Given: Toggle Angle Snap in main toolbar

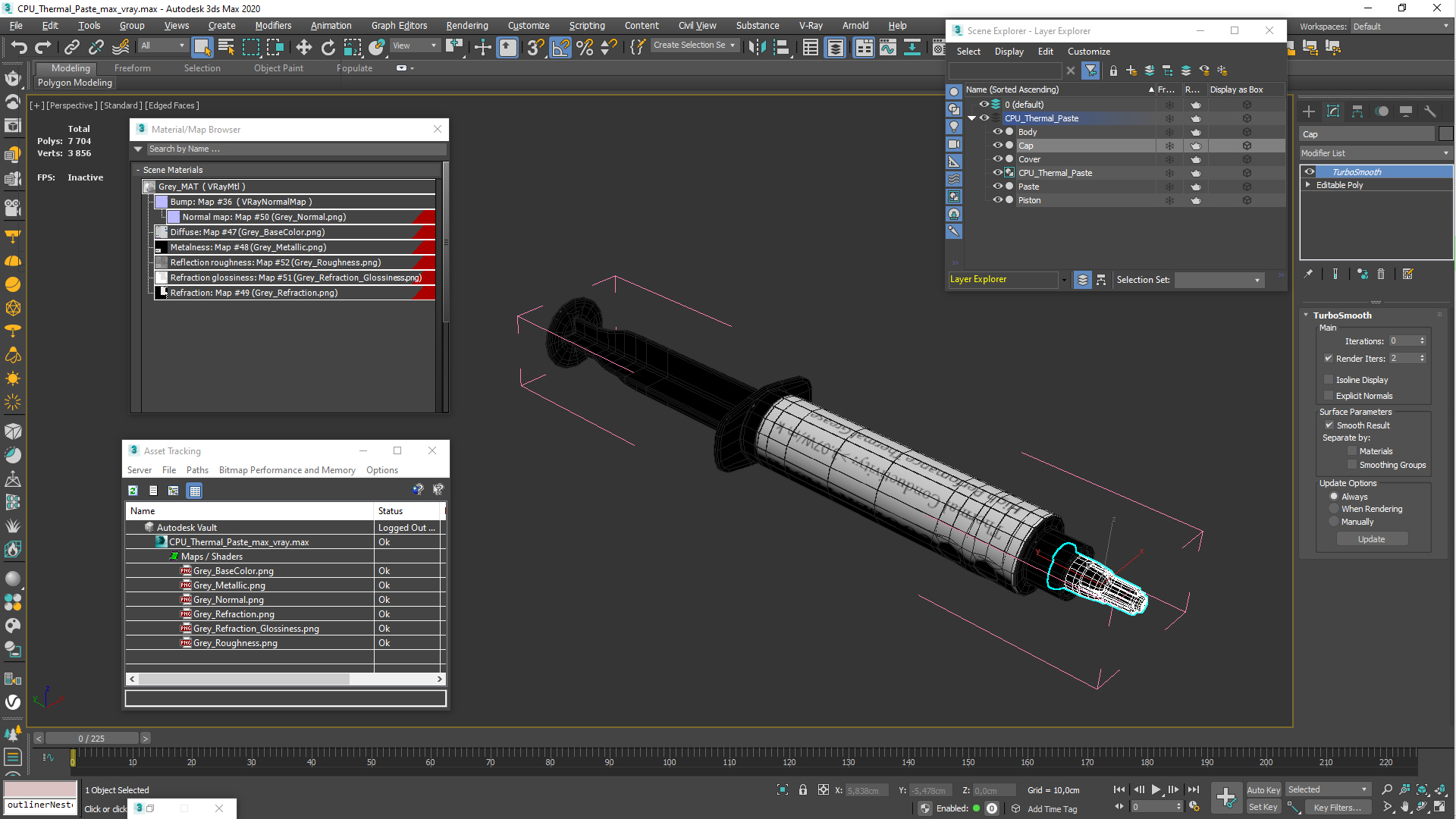Looking at the screenshot, I should click(x=560, y=48).
